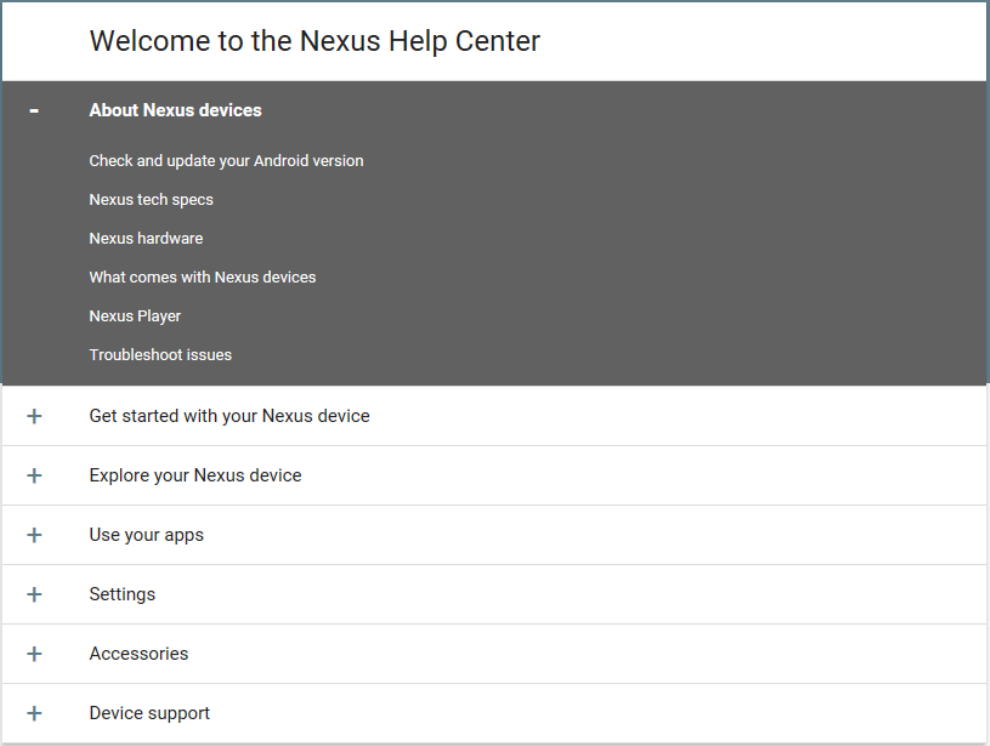Go to What comes with Nexus devices
Viewport: 990px width, 746px height.
[x=202, y=277]
